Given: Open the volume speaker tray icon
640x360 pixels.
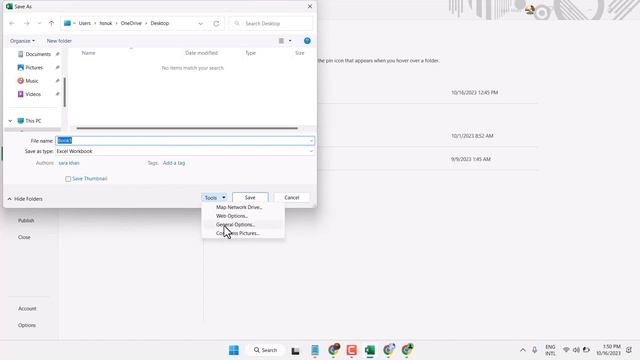Looking at the screenshot, I should coord(576,350).
